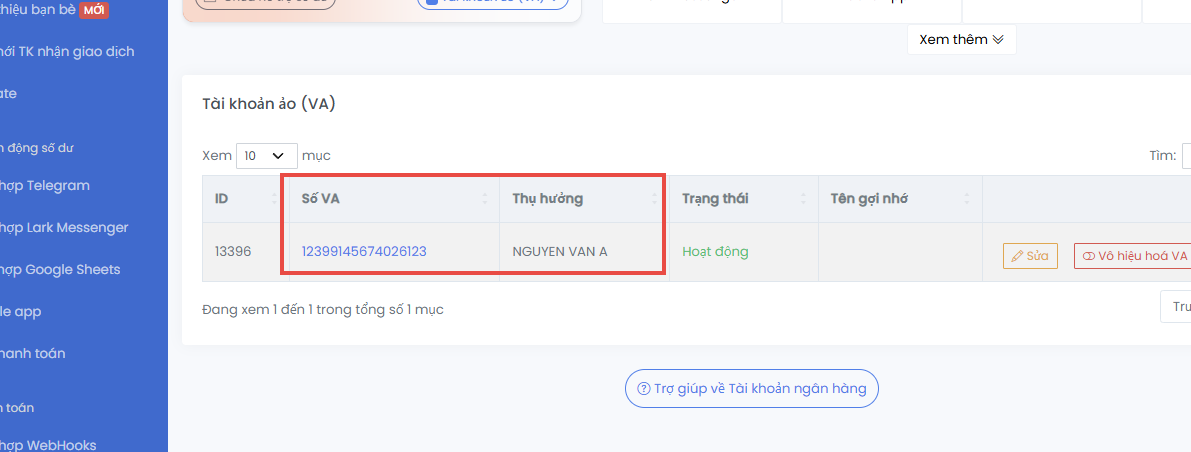The image size is (1191, 452).
Task: Click the NGUYEN VAN A beneficiary cell
Action: (x=560, y=252)
